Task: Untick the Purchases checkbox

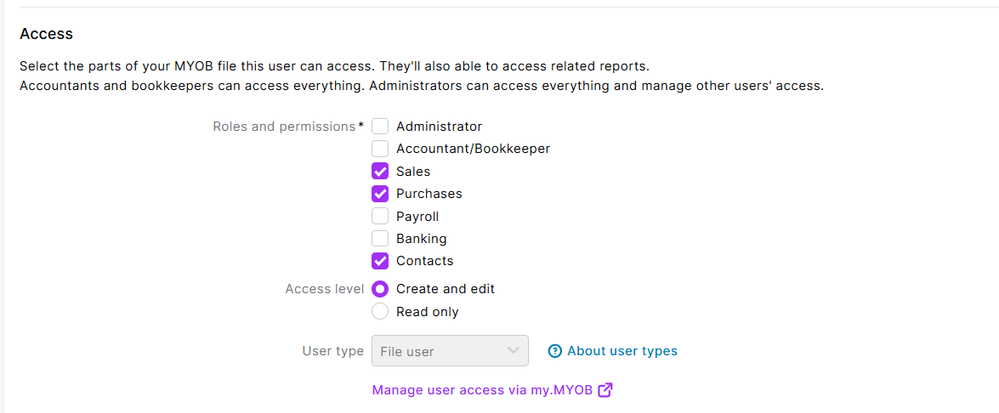Action: tap(380, 193)
